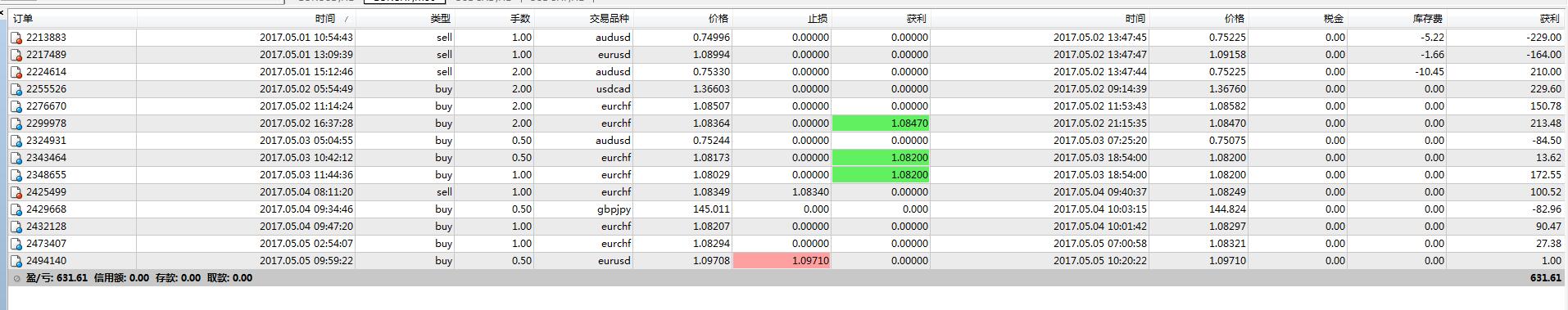The height and width of the screenshot is (310, 1568).
Task: Click the order icon for ticket 2224614
Action: pyautogui.click(x=16, y=72)
